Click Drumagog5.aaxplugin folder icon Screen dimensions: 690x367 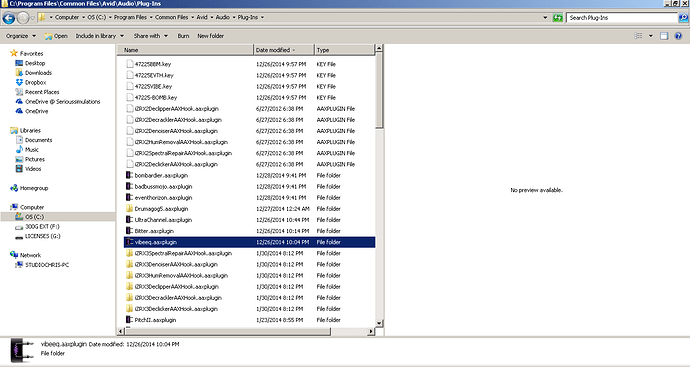pos(129,209)
